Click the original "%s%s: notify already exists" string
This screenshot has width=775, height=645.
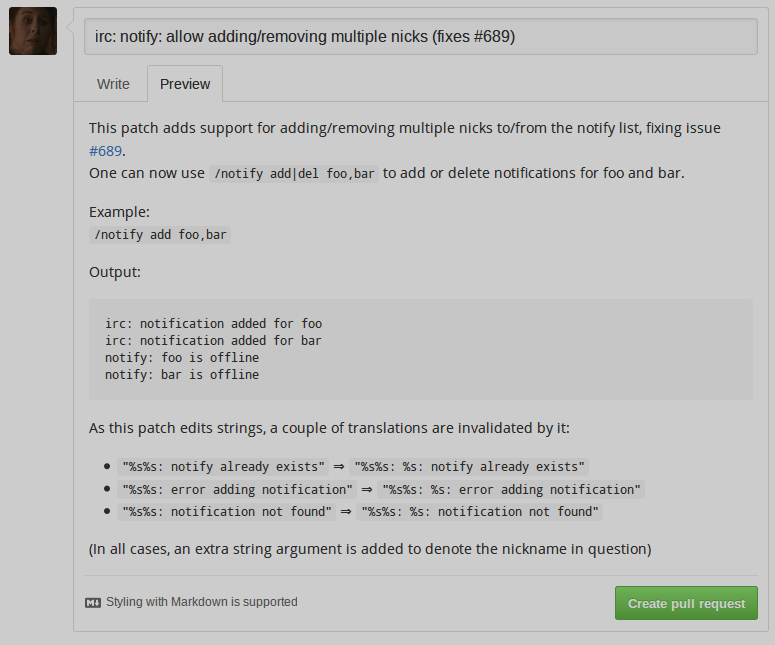[223, 466]
